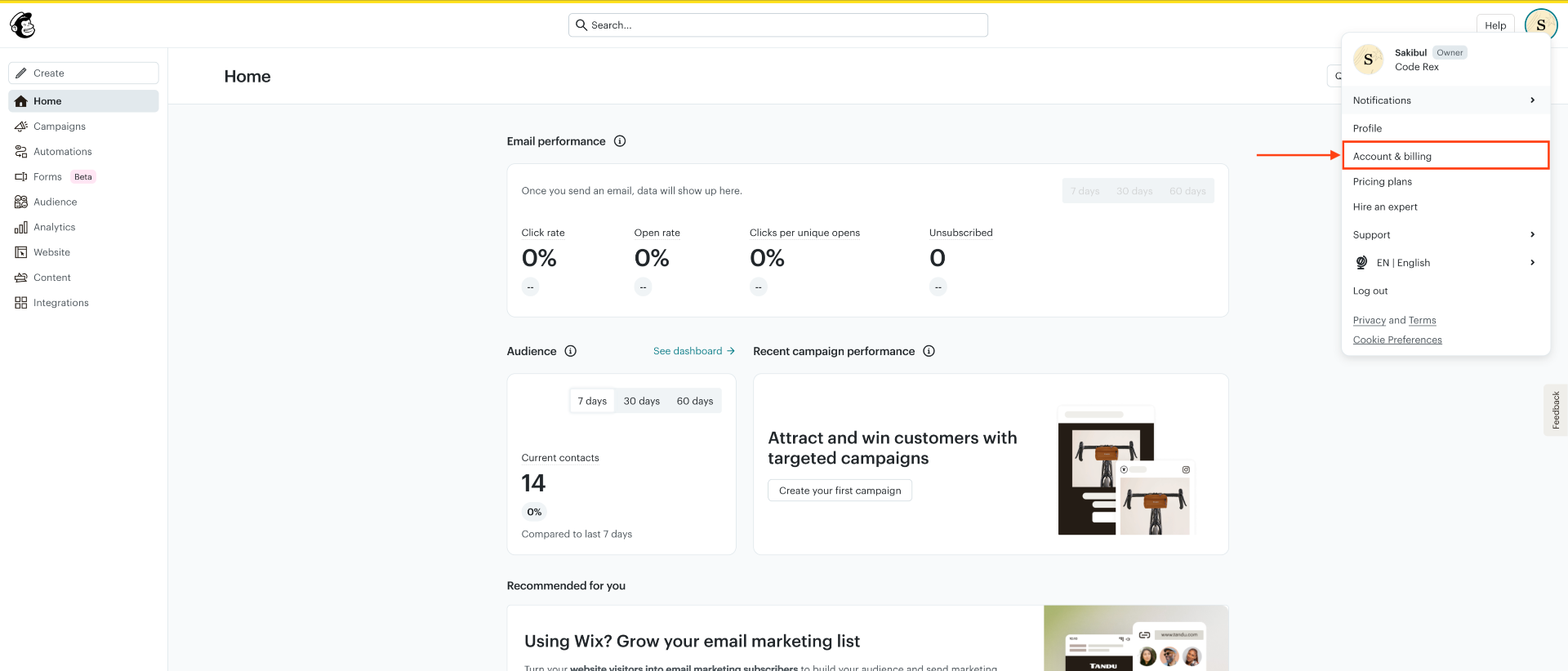Click the Sakibul avatar in the dropdown
This screenshot has height=671, width=1568.
(x=1369, y=60)
